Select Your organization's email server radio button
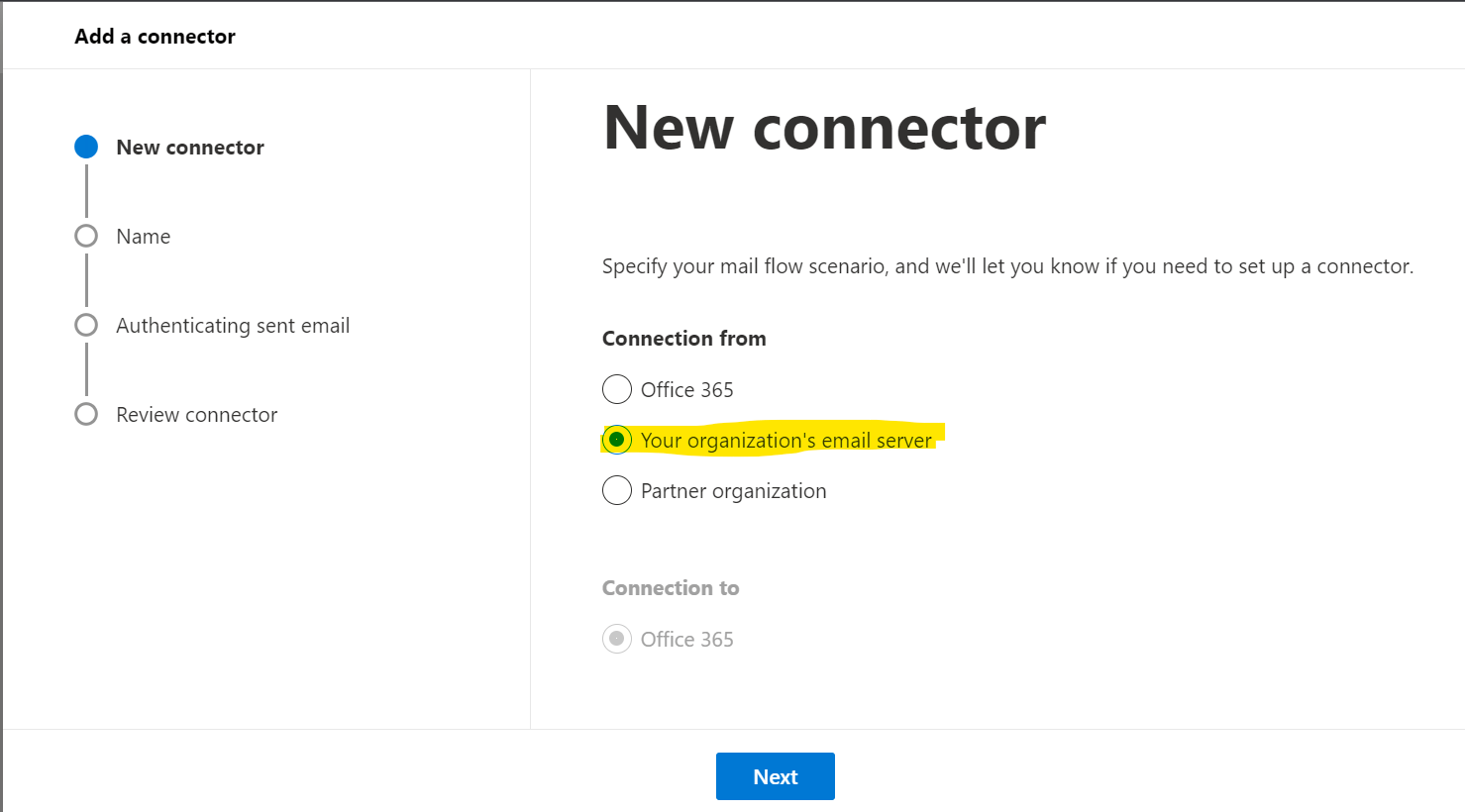 tap(617, 440)
